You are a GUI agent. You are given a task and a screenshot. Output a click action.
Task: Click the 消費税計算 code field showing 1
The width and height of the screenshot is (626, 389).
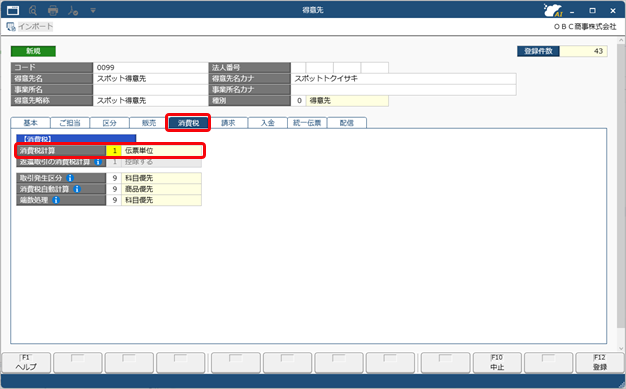pyautogui.click(x=114, y=151)
